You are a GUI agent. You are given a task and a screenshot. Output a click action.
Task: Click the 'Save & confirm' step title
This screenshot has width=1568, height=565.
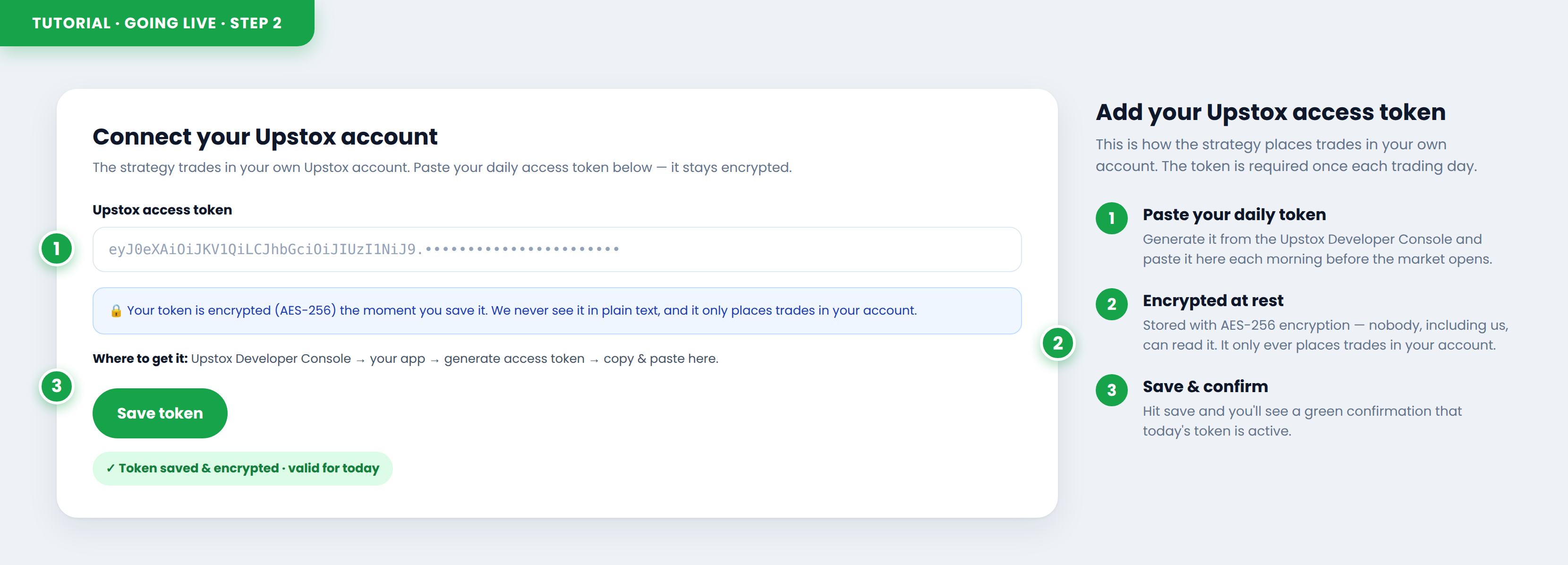pyautogui.click(x=1205, y=386)
